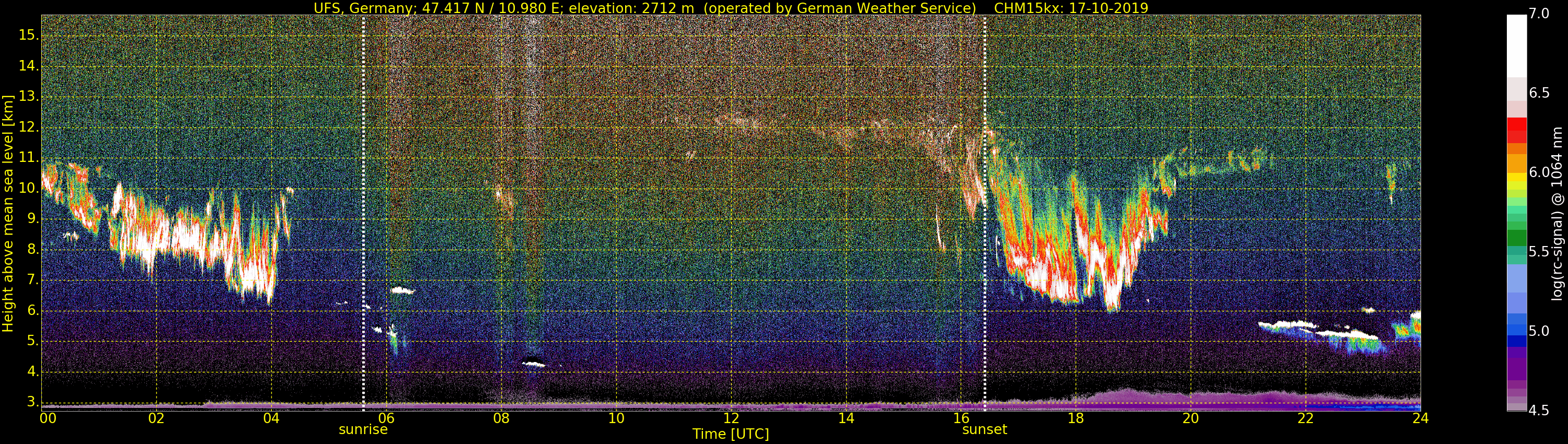
Task: Click the height axis tick '12.'
Action: (x=29, y=128)
